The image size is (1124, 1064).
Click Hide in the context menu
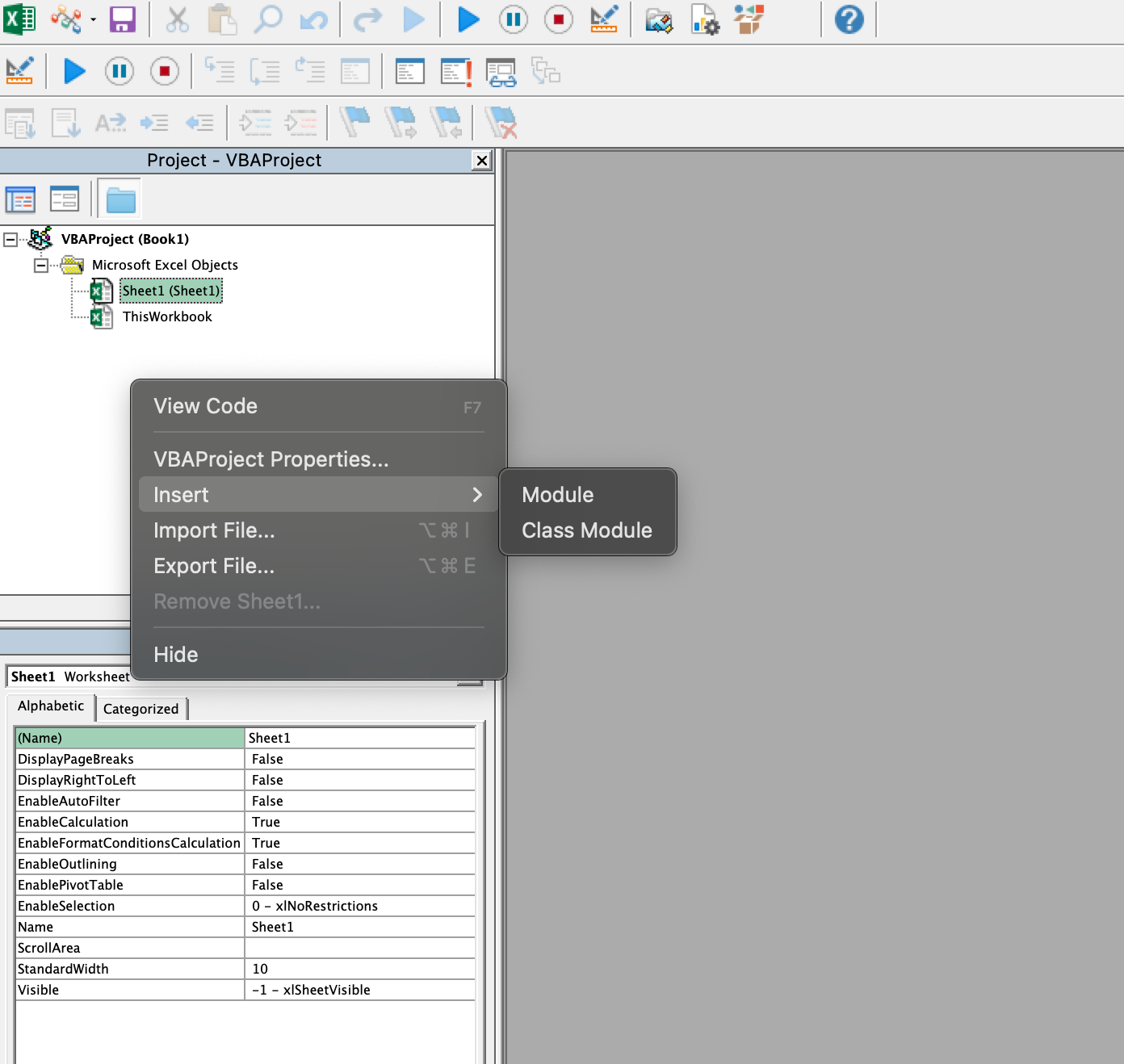click(175, 654)
